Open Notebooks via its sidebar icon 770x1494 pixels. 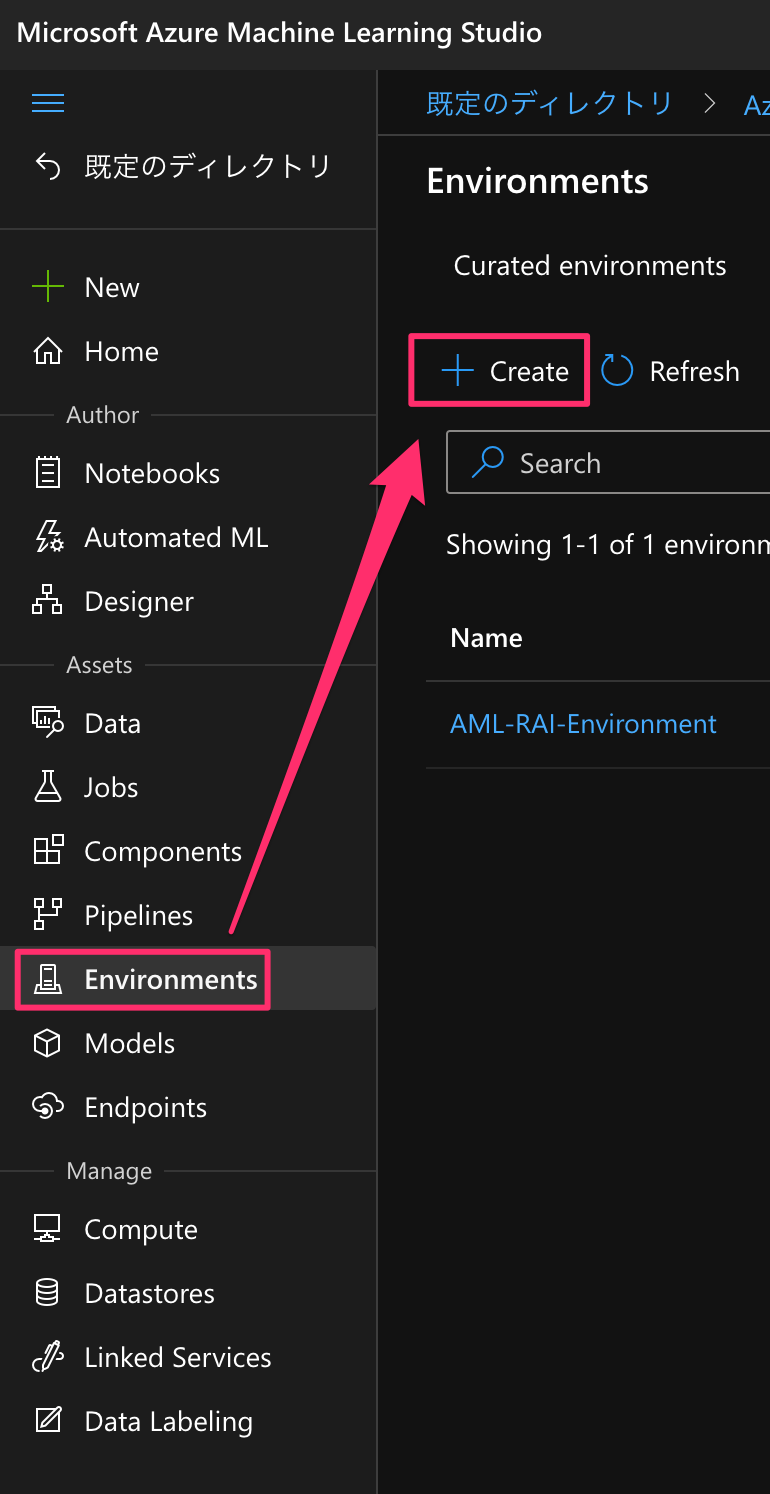click(x=48, y=474)
